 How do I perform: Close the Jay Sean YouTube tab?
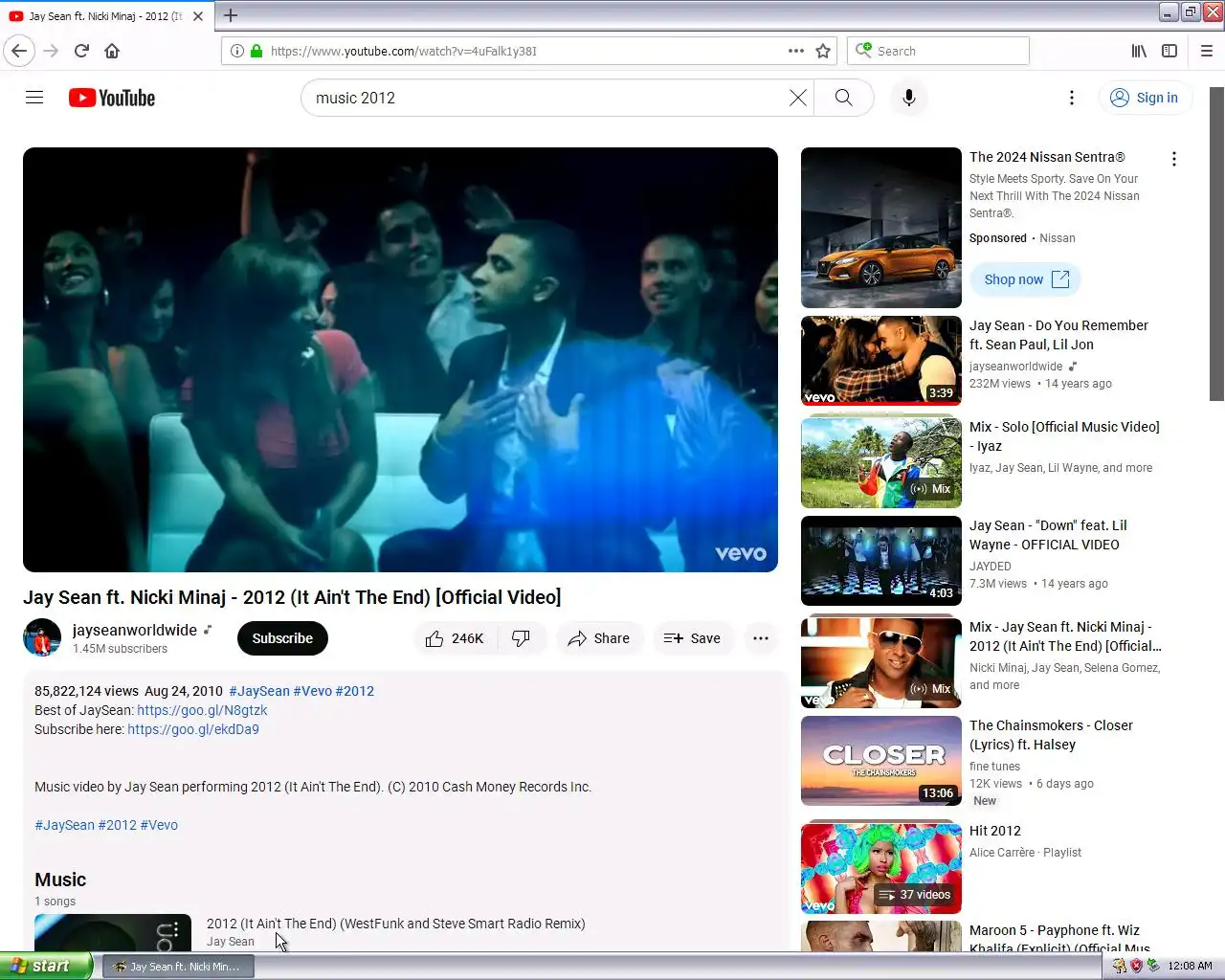pos(198,16)
